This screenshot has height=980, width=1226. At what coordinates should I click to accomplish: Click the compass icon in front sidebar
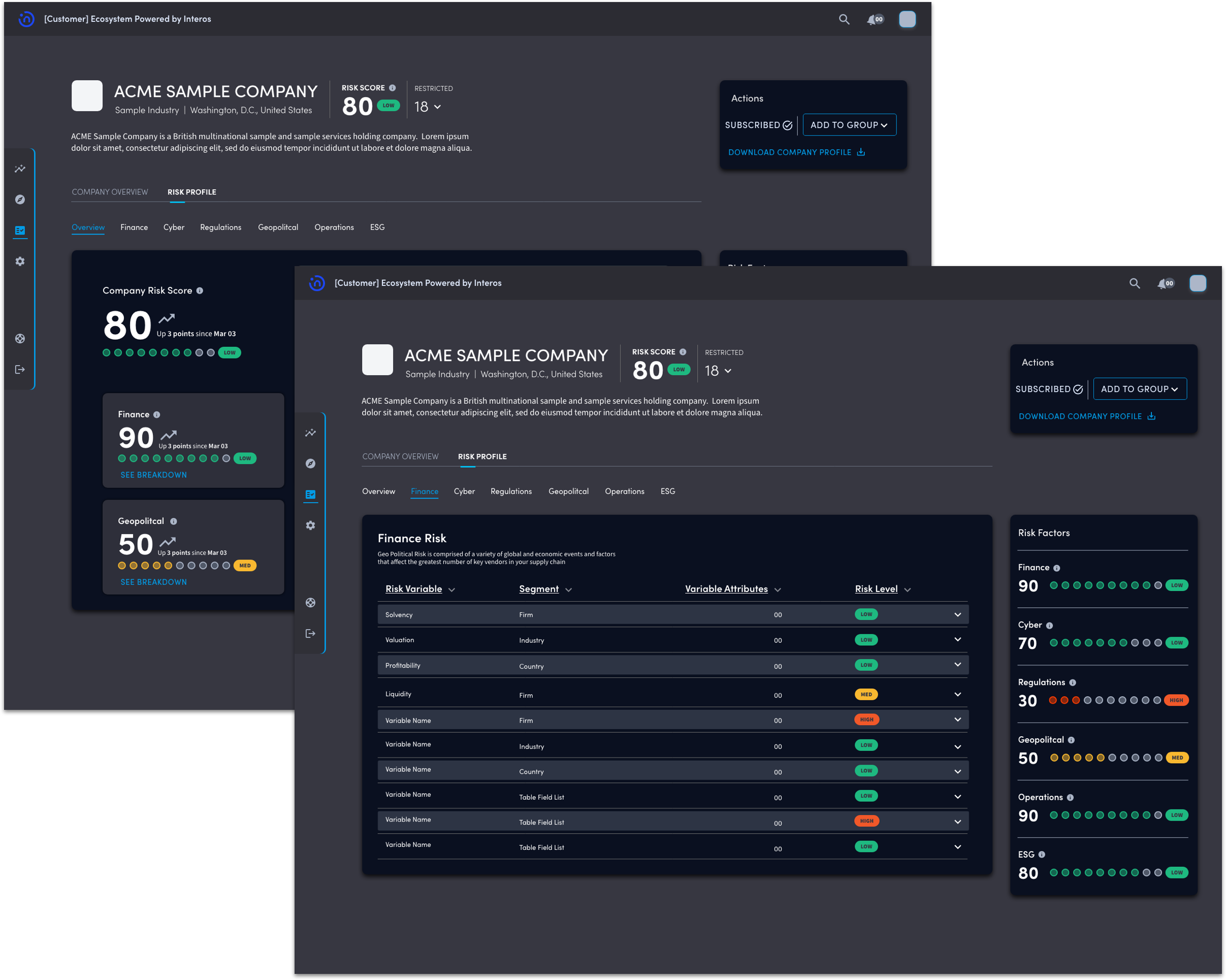tap(310, 464)
